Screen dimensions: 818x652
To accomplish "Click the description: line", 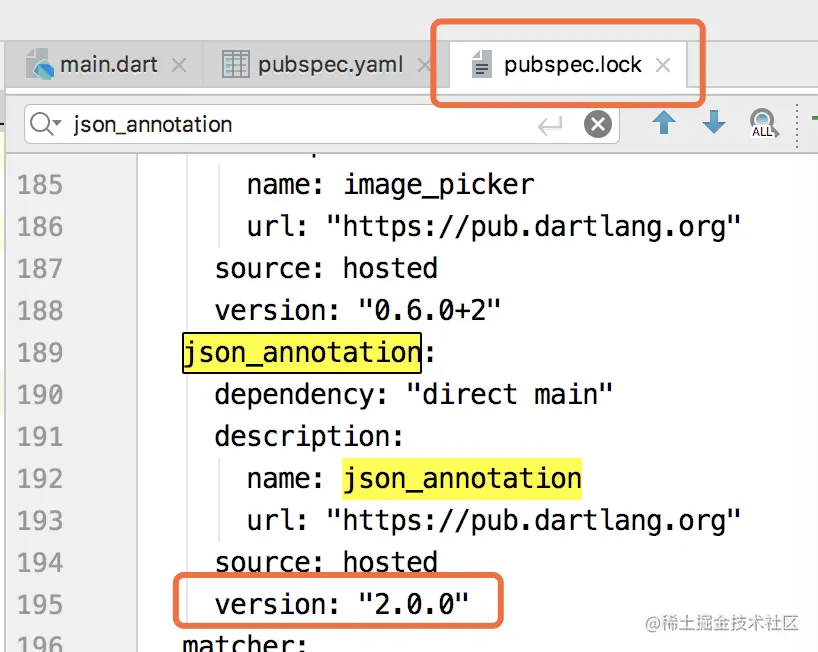I will tap(309, 437).
